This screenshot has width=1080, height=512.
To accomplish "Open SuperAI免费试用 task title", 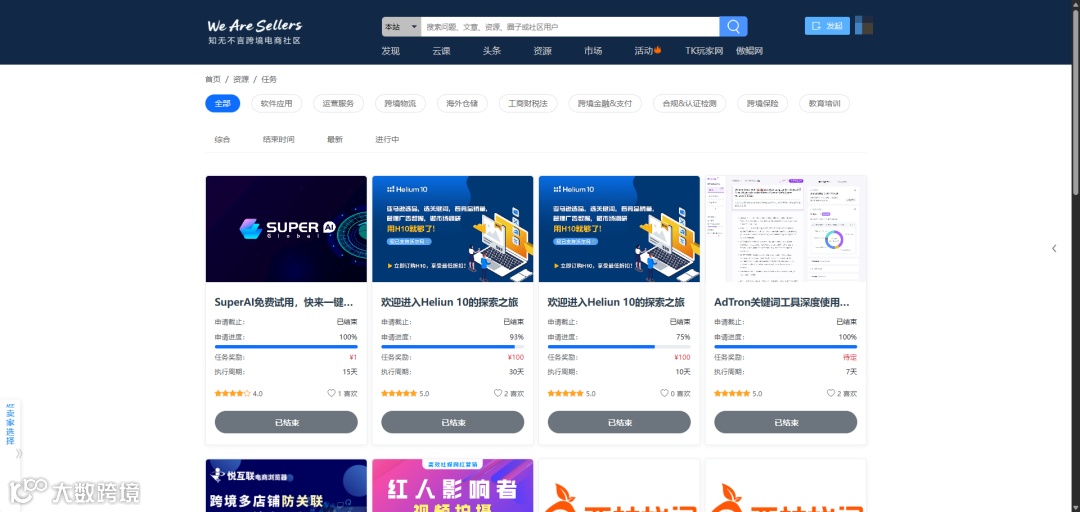I will (284, 302).
